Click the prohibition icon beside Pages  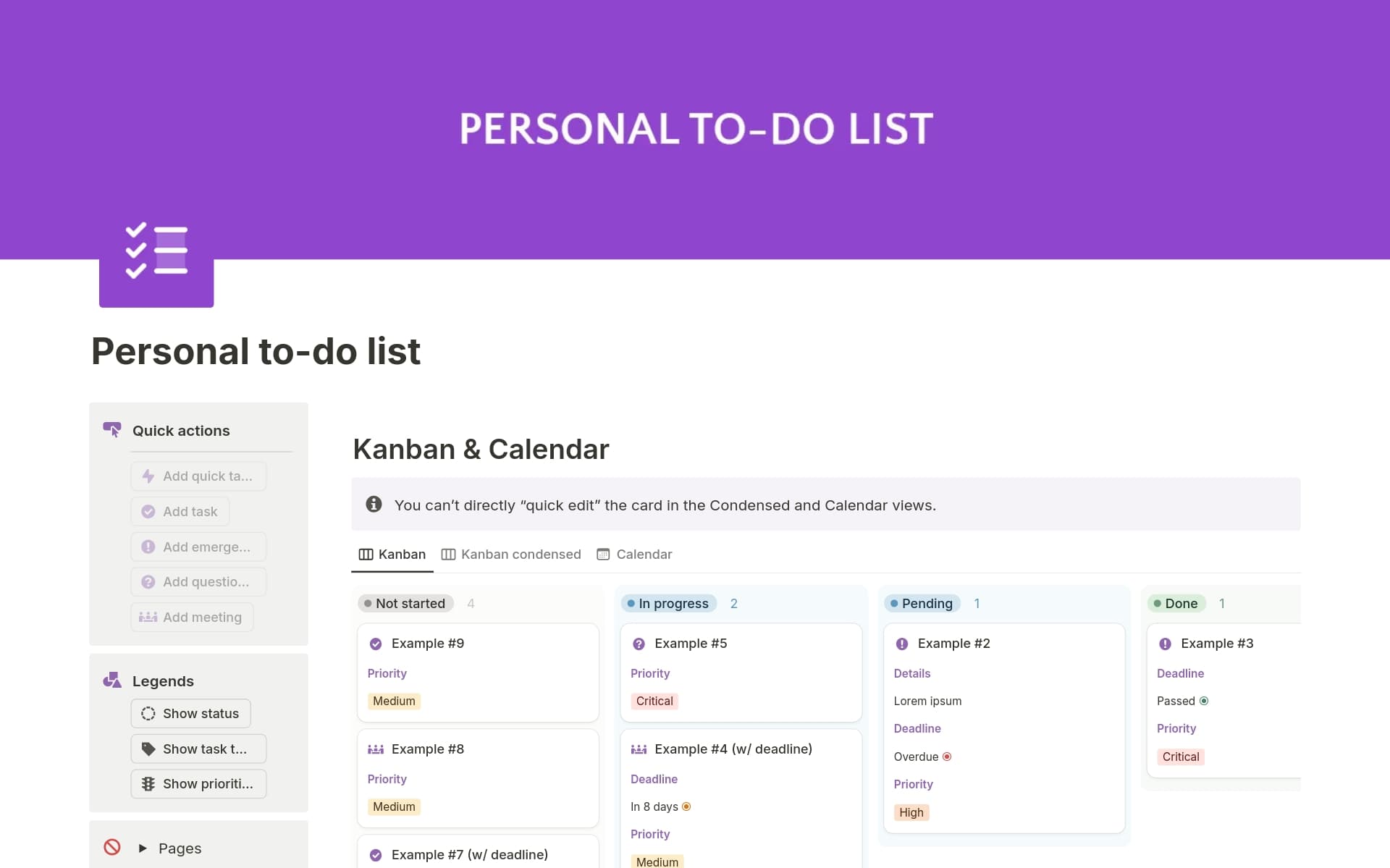point(112,847)
